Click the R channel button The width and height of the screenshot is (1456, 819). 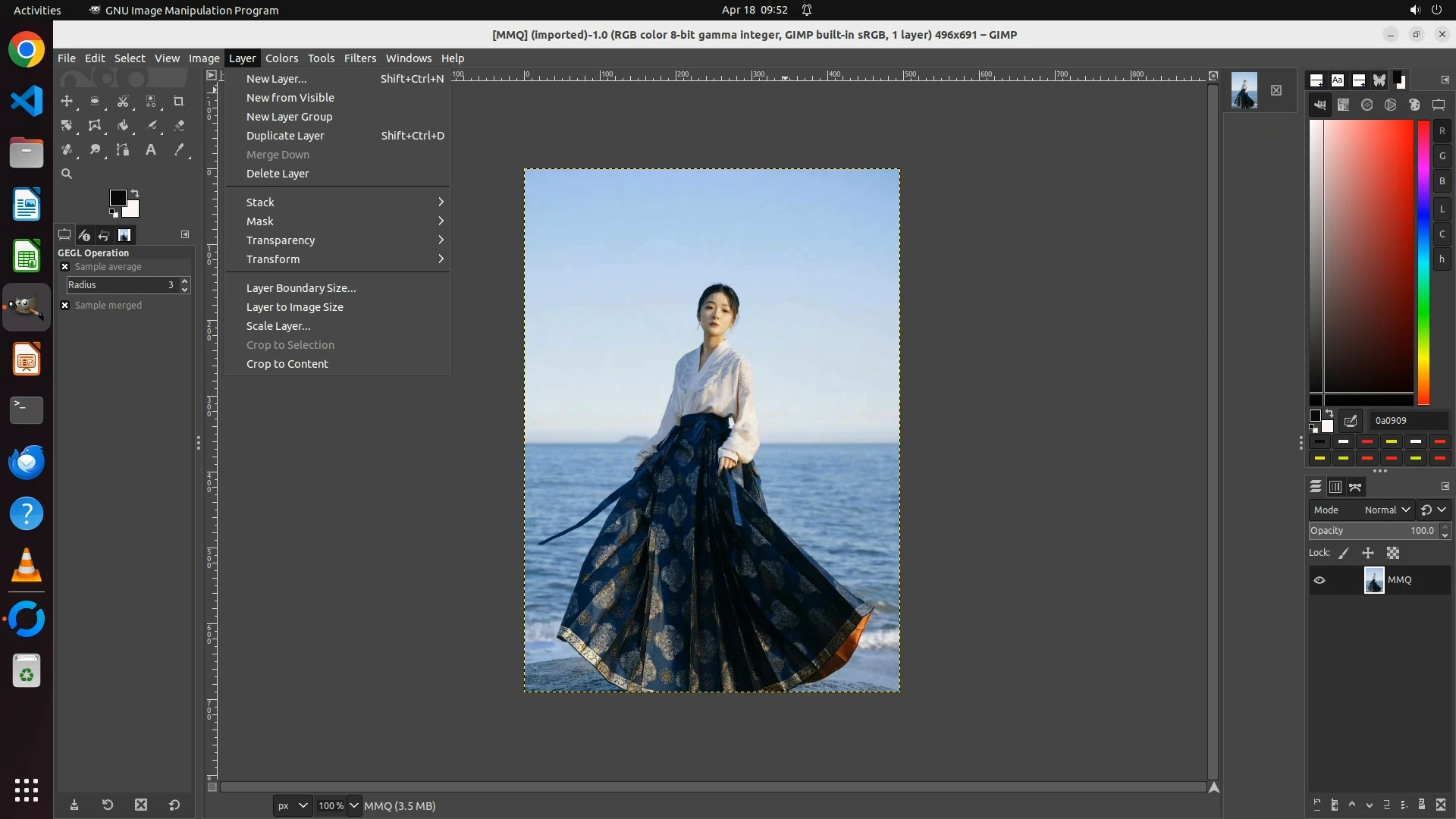[x=1442, y=131]
